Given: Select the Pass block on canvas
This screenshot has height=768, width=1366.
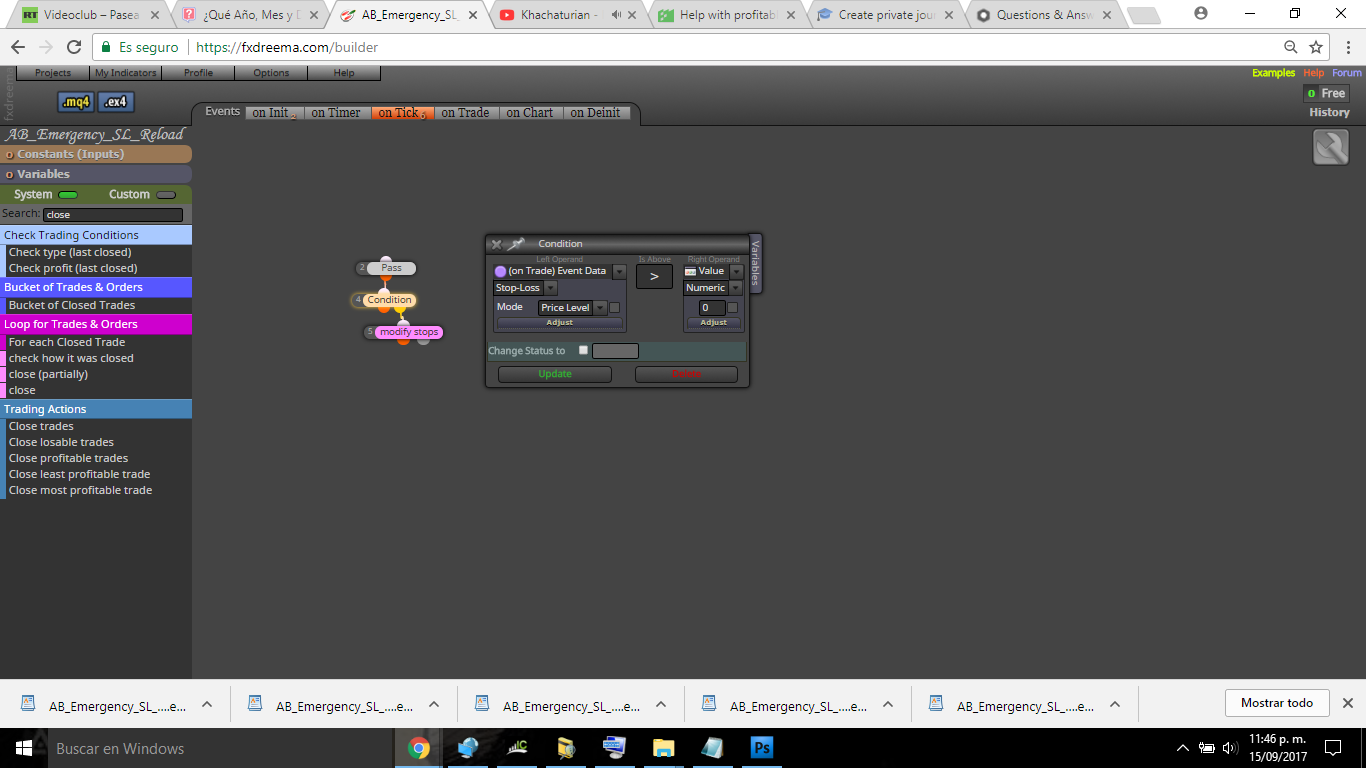Looking at the screenshot, I should [391, 268].
